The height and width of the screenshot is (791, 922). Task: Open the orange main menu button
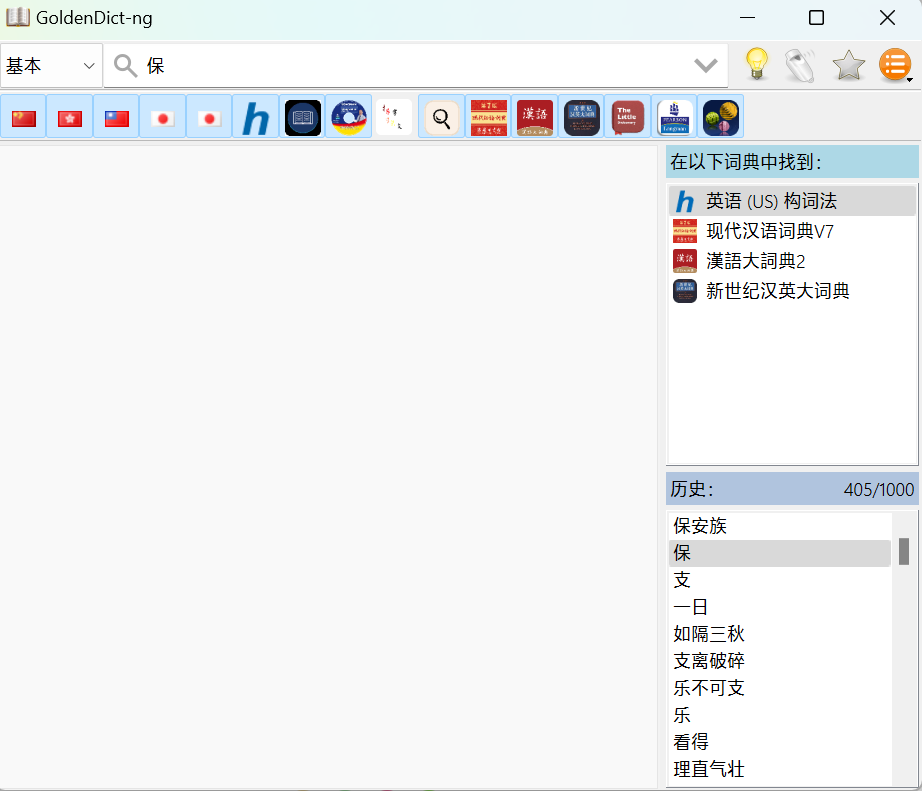tap(895, 65)
